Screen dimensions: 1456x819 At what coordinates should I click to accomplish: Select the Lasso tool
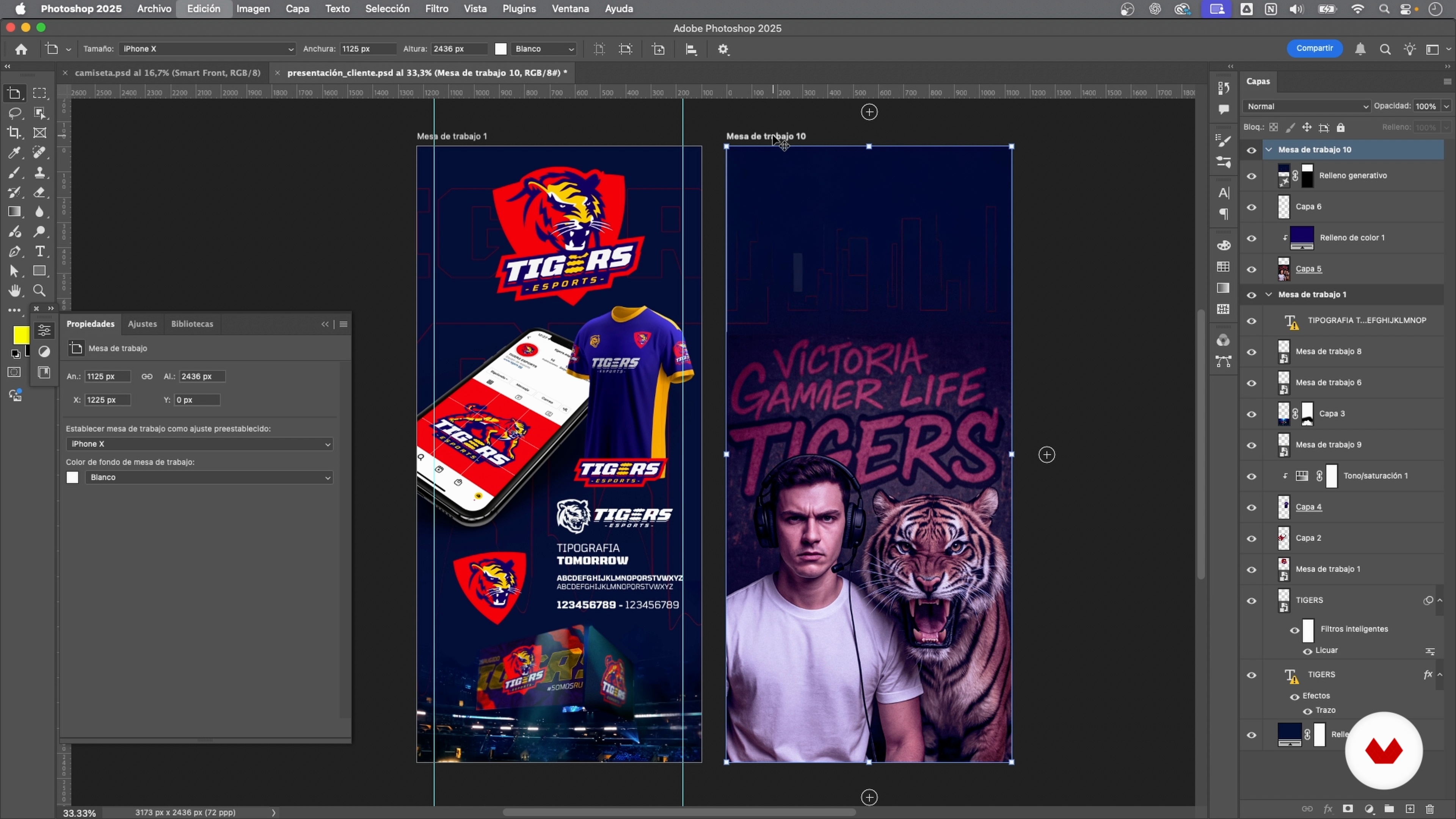14,113
